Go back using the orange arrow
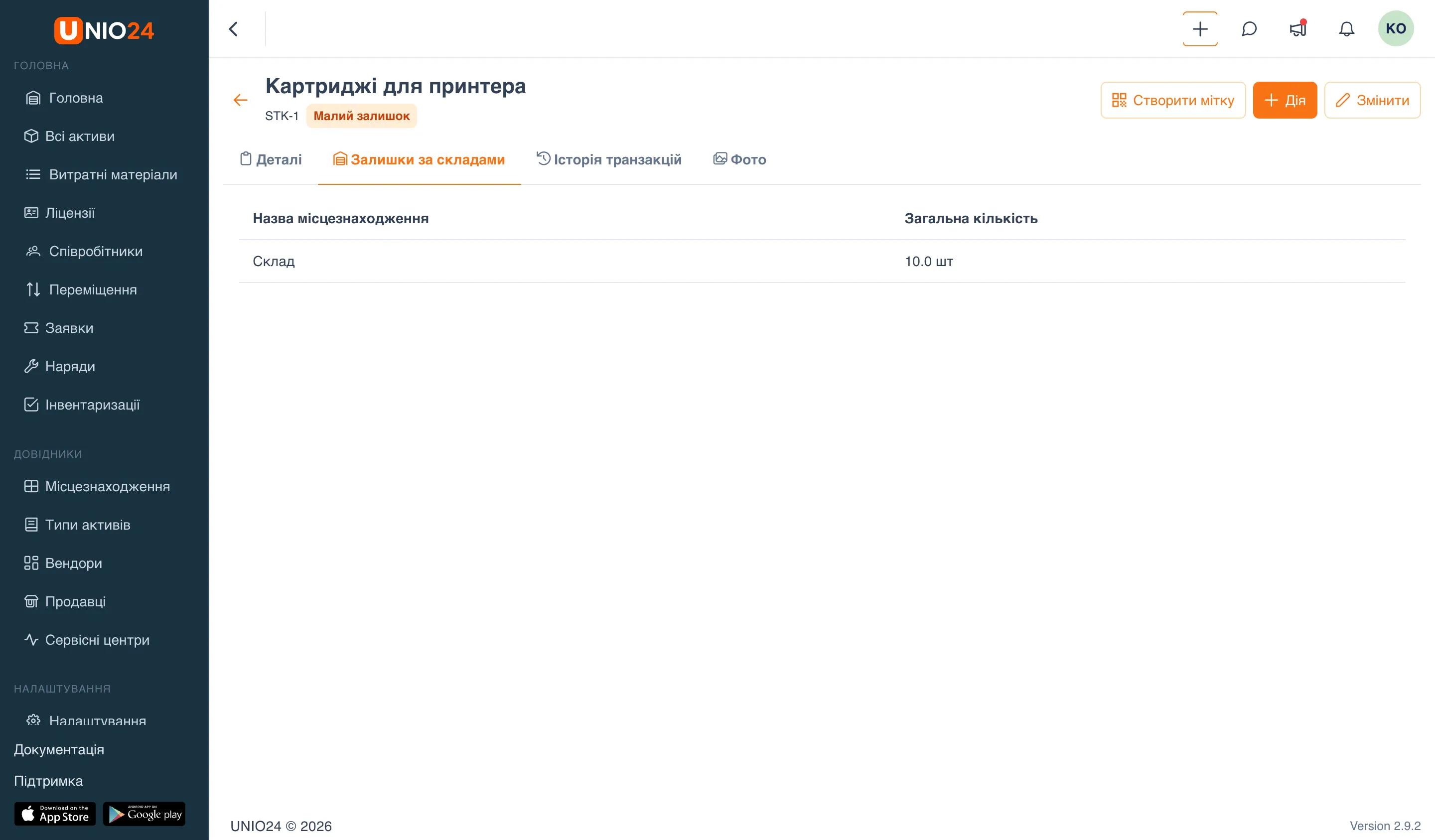 tap(240, 100)
